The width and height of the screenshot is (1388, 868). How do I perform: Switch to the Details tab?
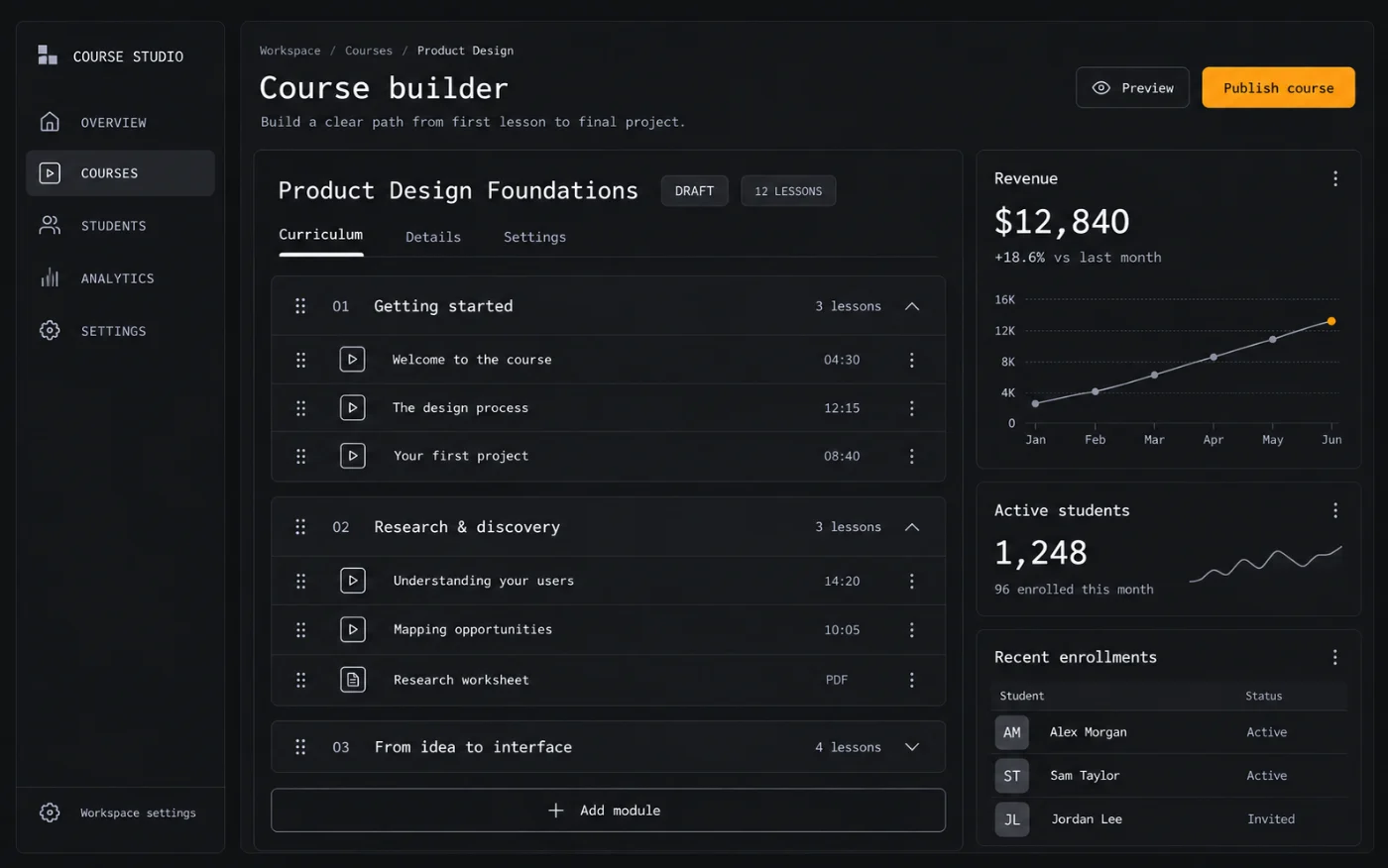click(433, 237)
